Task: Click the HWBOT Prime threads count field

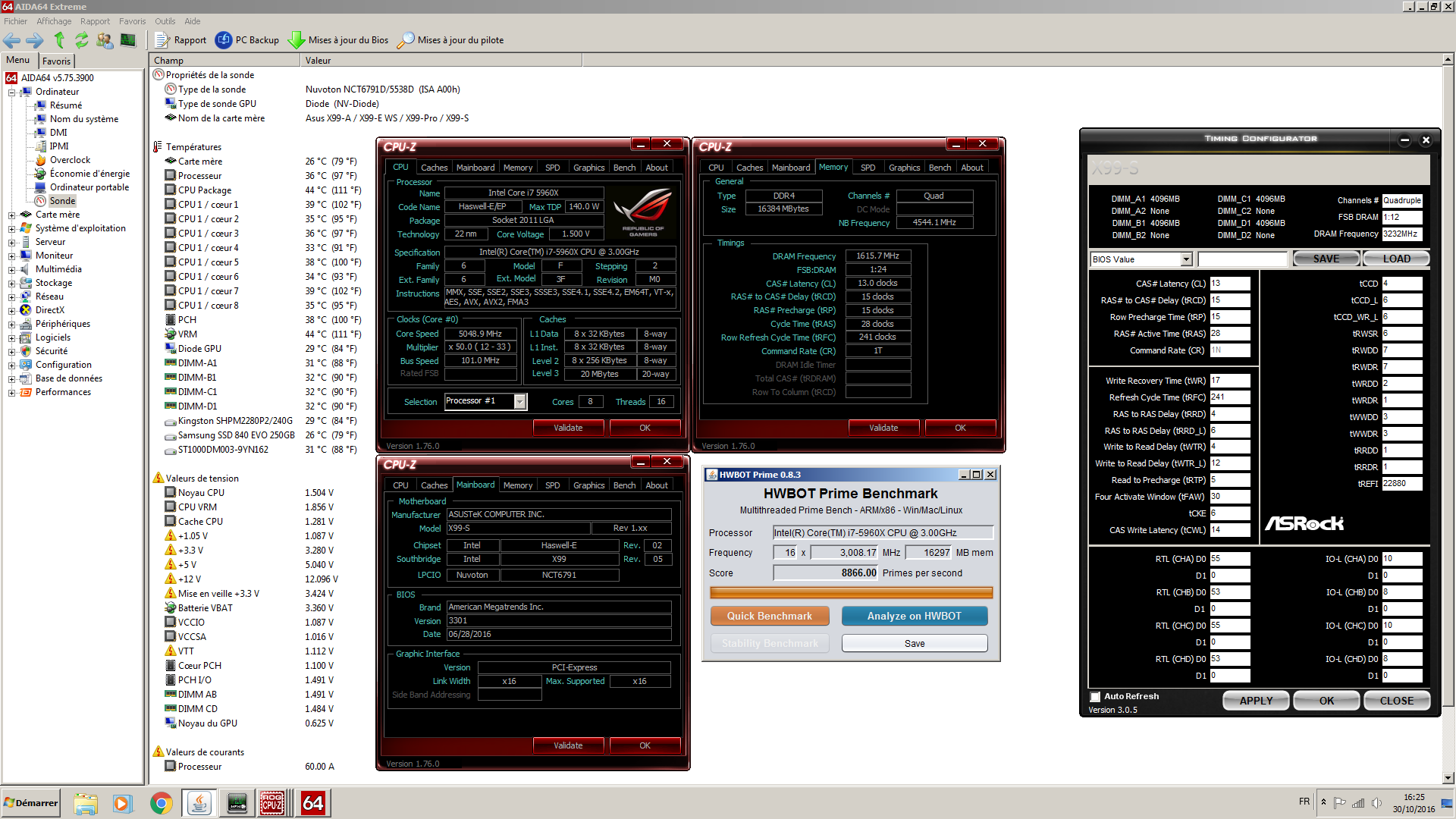Action: tap(785, 553)
